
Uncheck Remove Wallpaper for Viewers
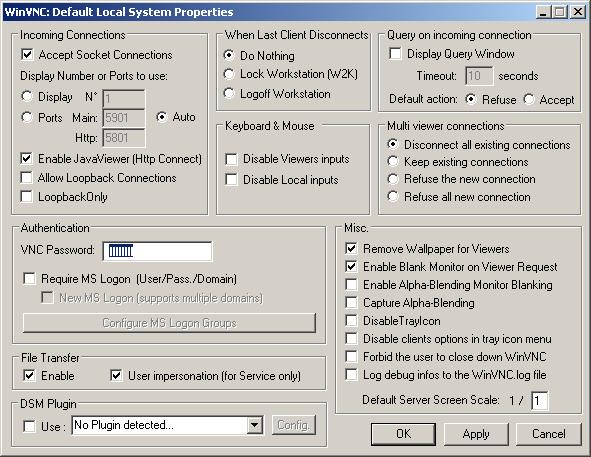[x=351, y=248]
